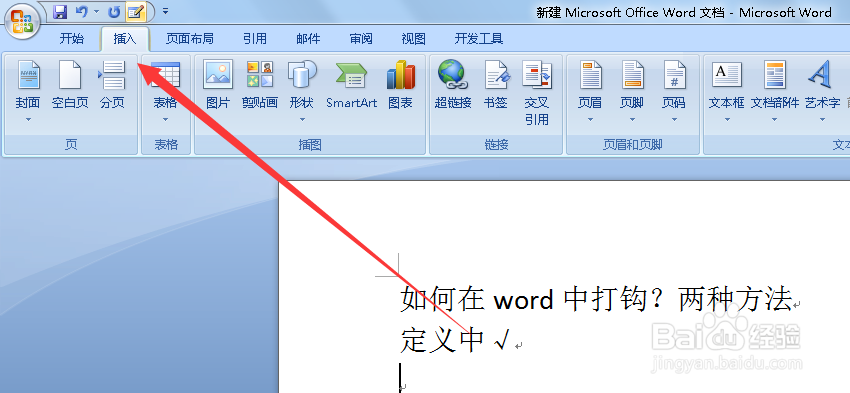Add a bookmark with 书签
Screen dimensions: 850x393
[496, 84]
